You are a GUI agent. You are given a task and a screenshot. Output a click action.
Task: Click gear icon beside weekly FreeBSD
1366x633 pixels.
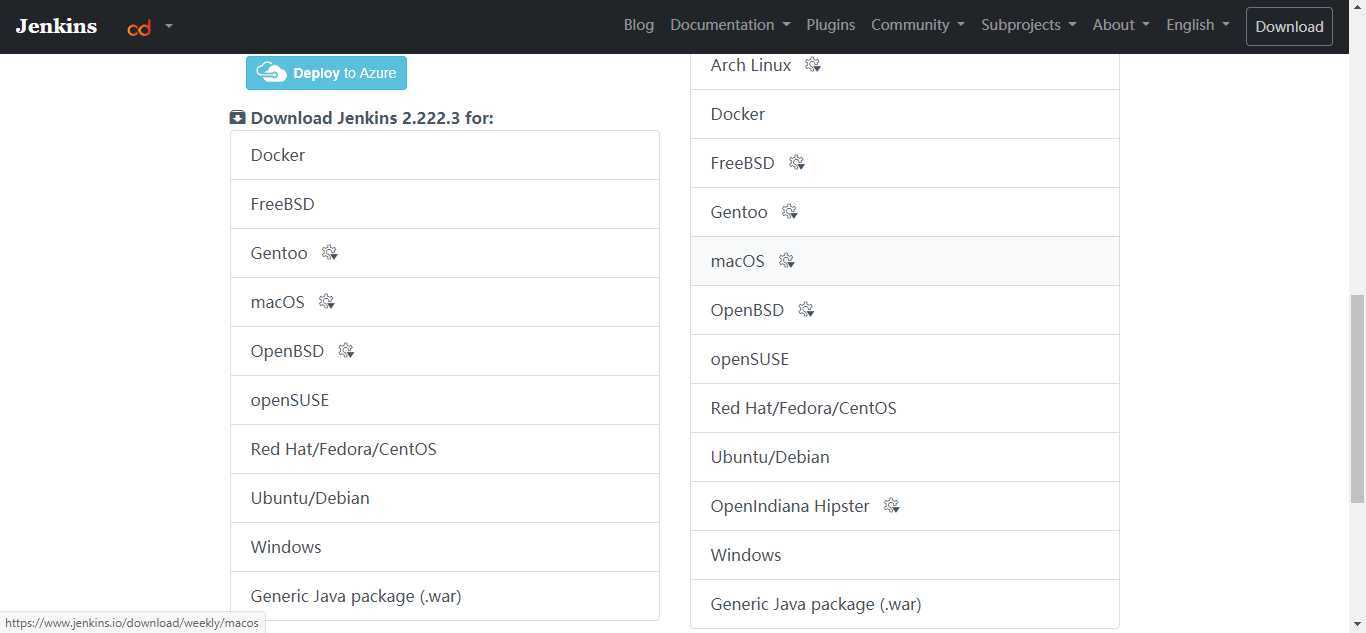coord(797,163)
